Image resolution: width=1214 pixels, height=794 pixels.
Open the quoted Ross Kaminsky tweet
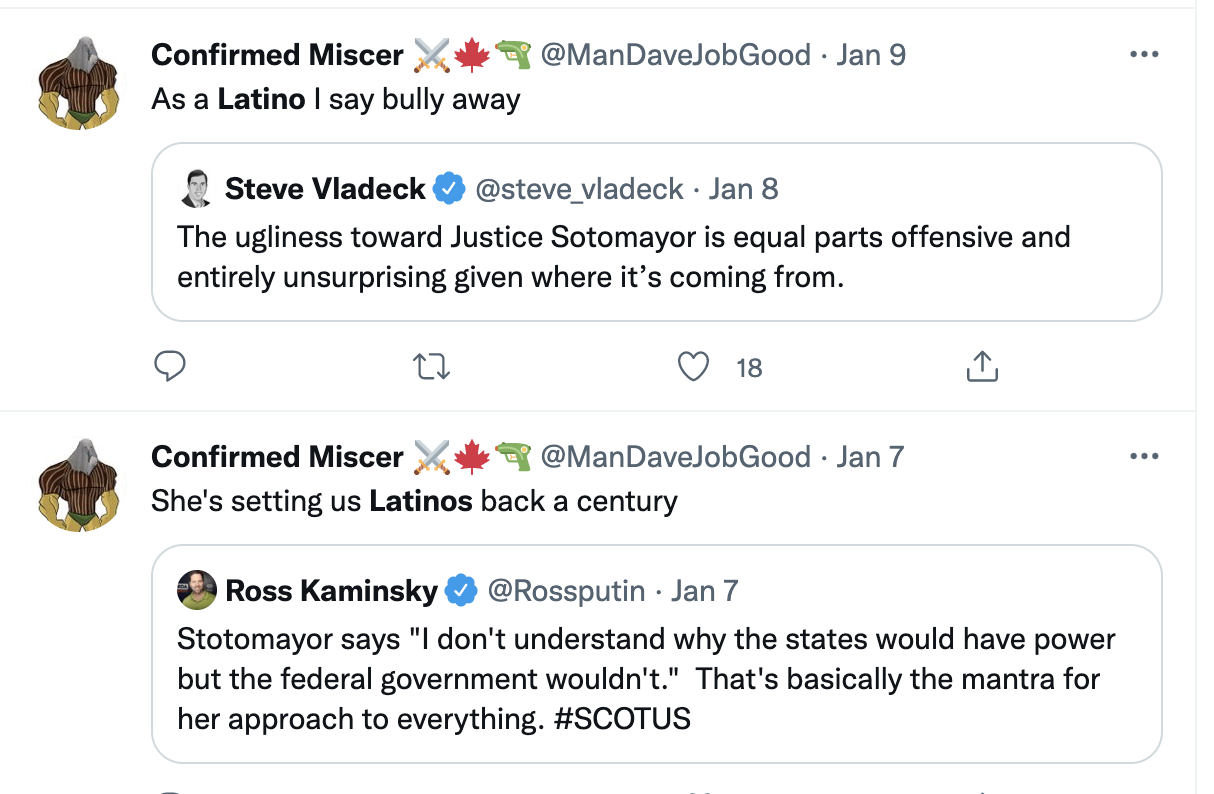655,680
